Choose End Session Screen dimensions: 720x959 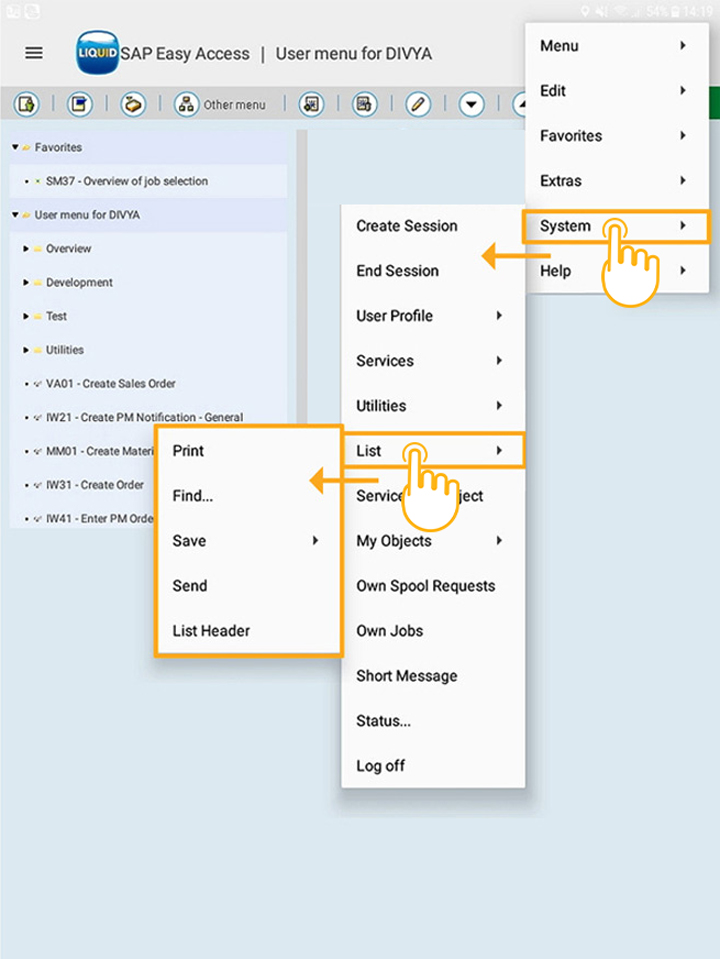(432, 270)
